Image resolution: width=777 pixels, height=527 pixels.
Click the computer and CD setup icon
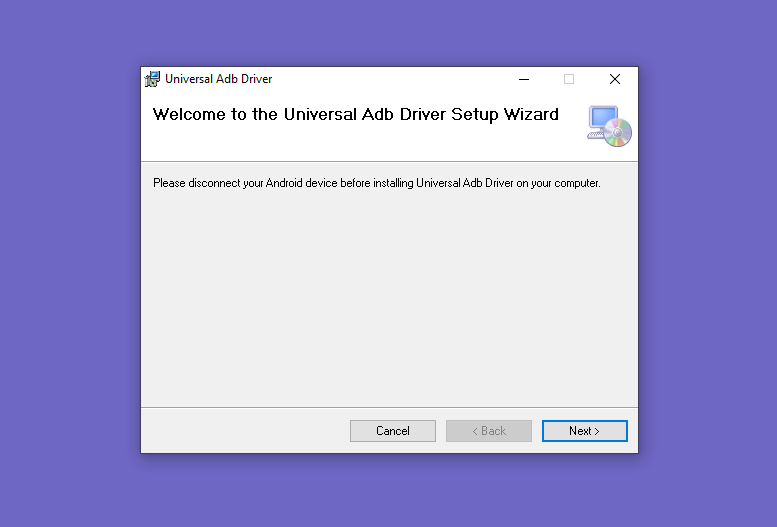(x=610, y=126)
